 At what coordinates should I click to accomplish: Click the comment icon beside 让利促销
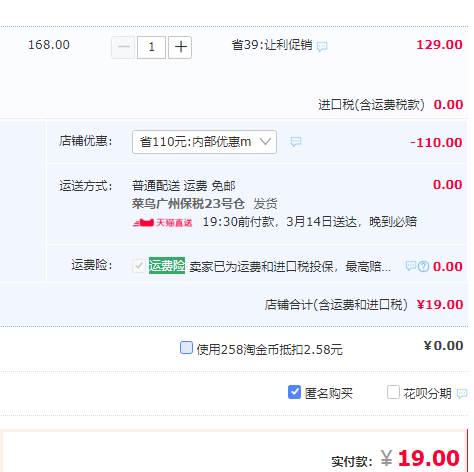[322, 46]
